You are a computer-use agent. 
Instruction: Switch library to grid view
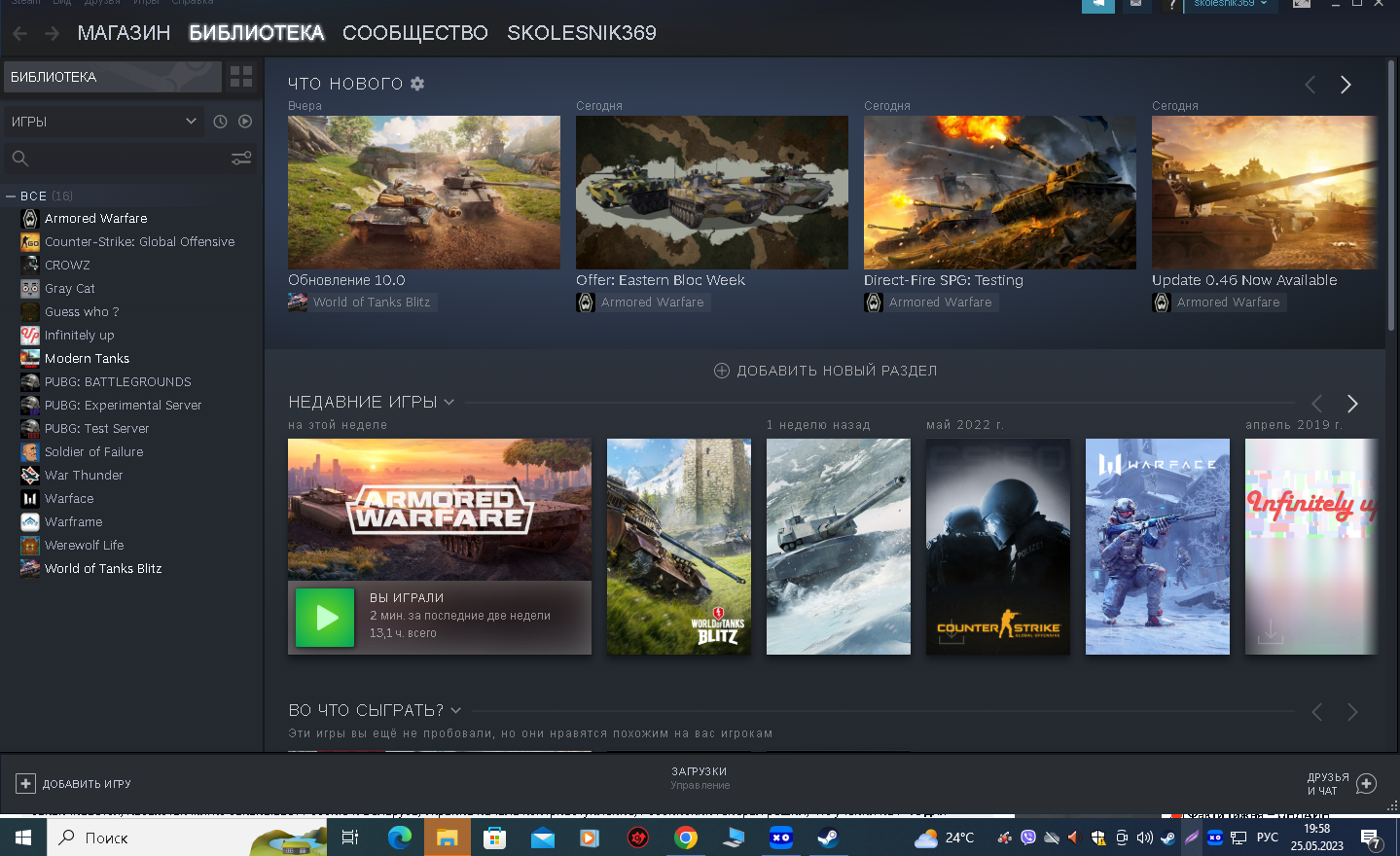(x=241, y=77)
